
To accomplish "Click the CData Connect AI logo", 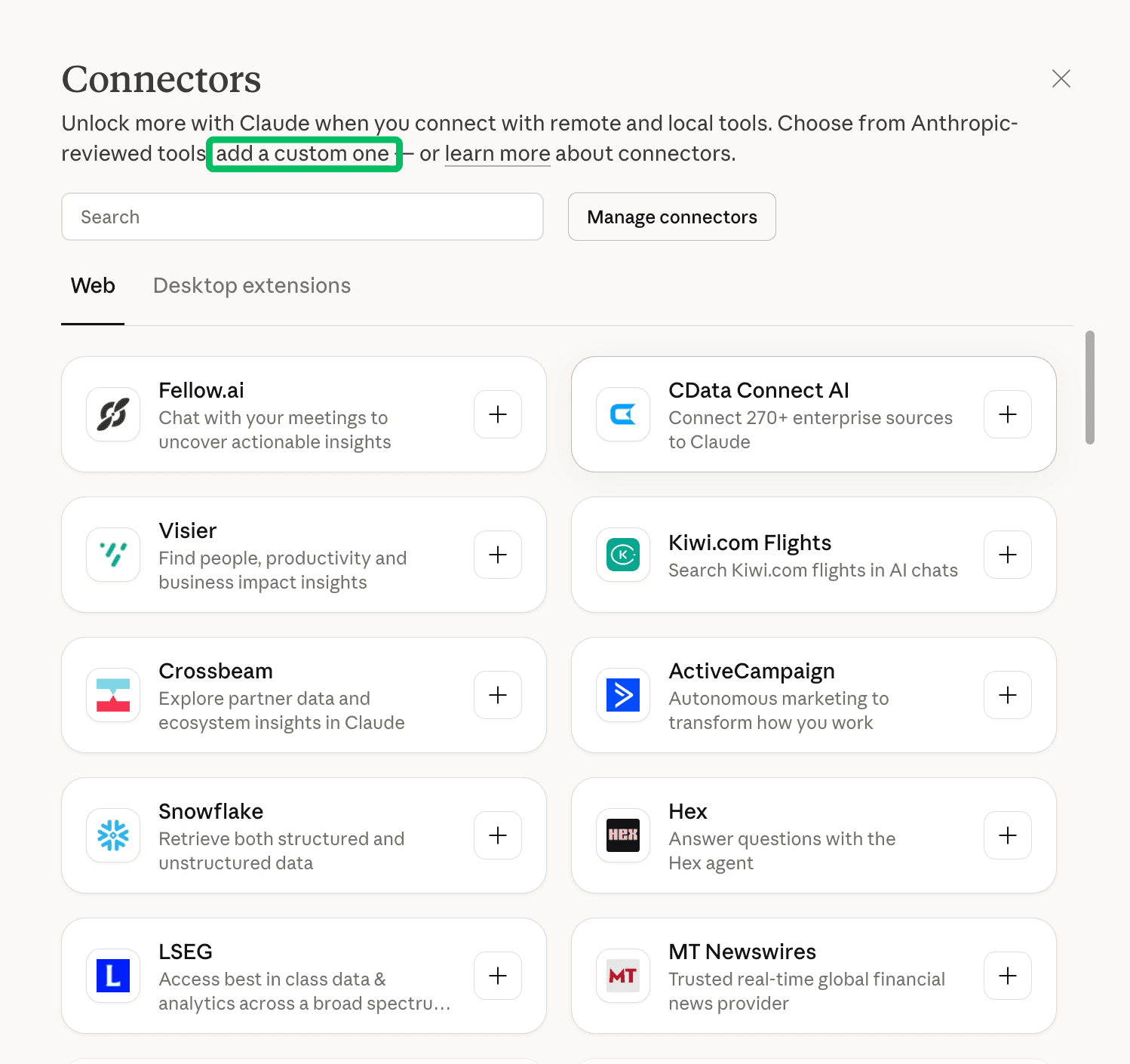I will (x=623, y=414).
